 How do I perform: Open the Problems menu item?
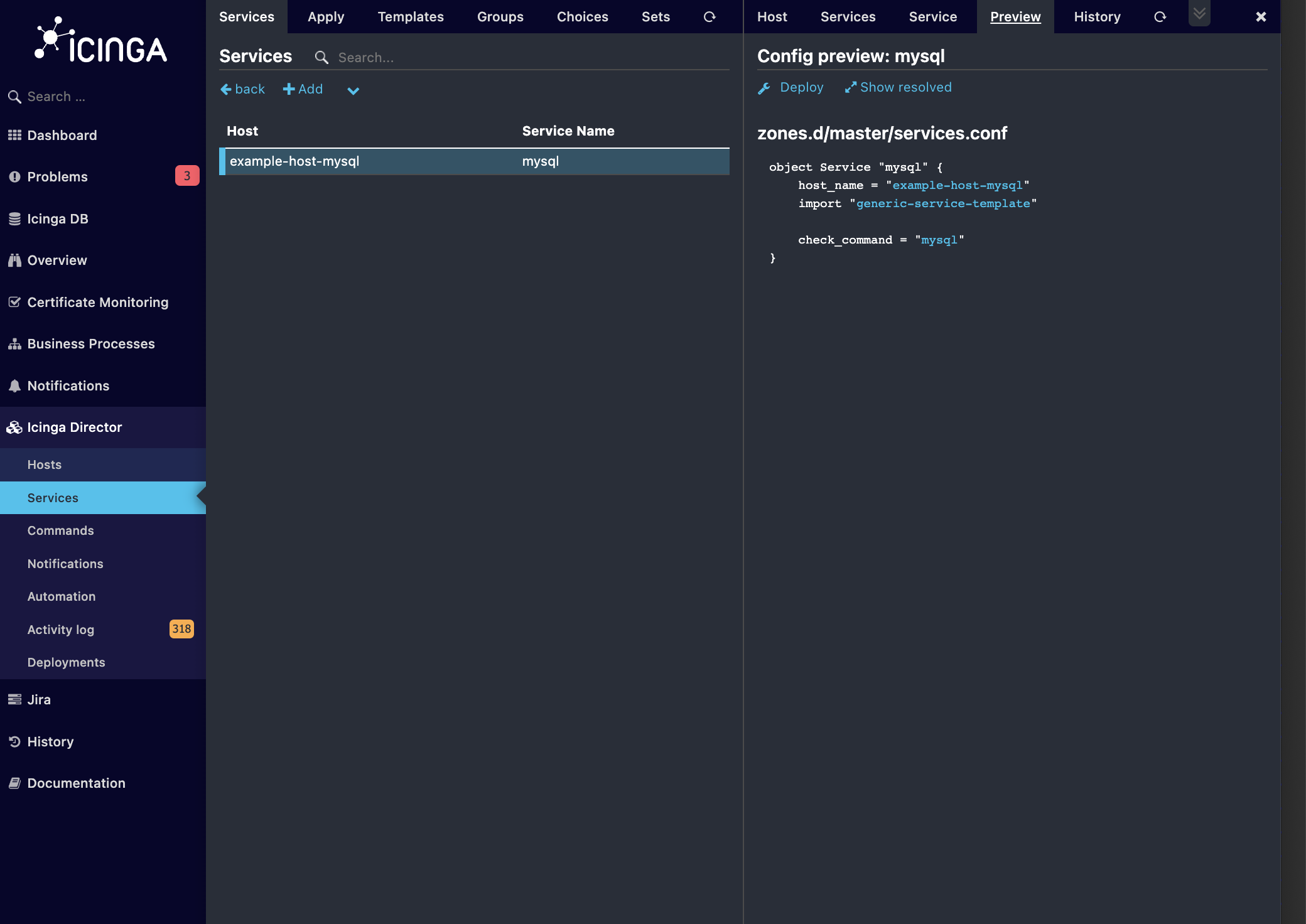(103, 177)
